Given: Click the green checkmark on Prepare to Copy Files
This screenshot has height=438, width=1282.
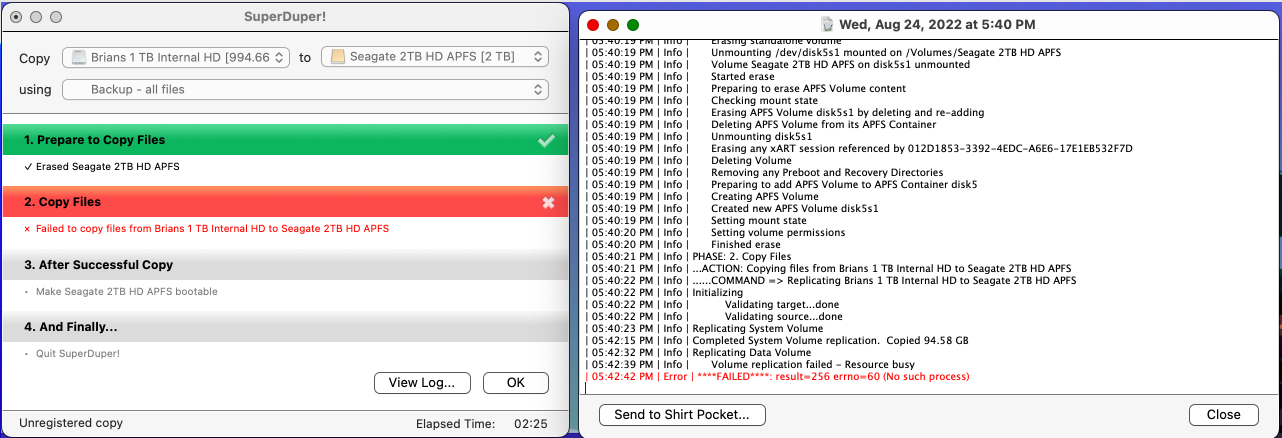Looking at the screenshot, I should [x=546, y=140].
